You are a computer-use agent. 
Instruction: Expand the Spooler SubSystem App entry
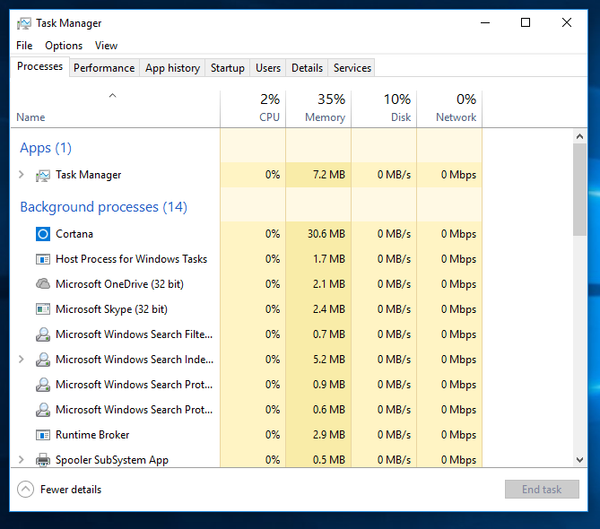coord(22,460)
